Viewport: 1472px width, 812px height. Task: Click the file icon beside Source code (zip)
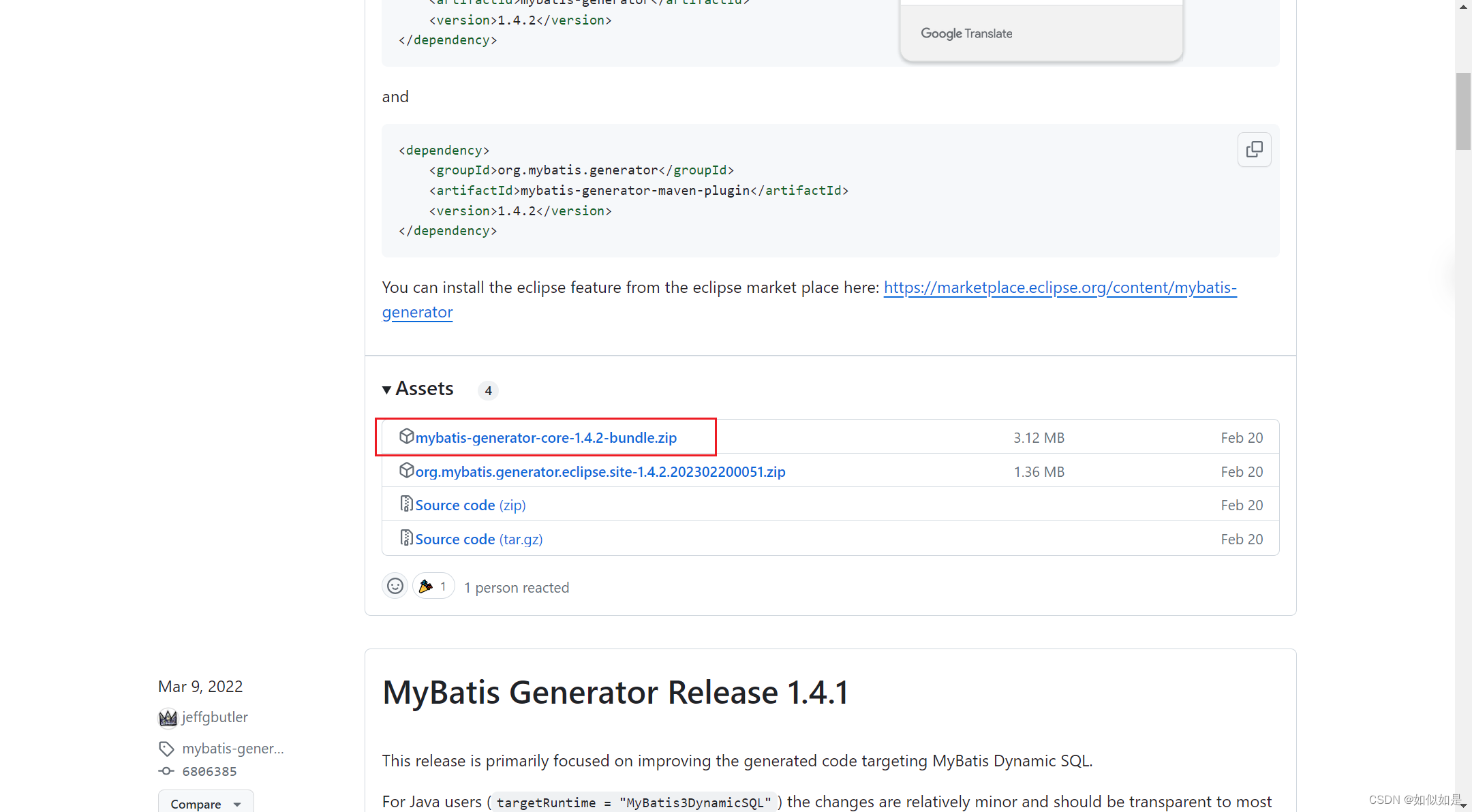tap(406, 504)
